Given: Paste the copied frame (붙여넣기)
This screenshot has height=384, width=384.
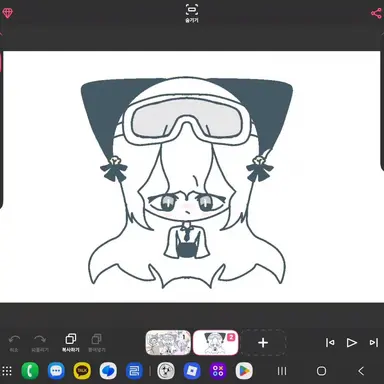Looking at the screenshot, I should click(97, 343).
